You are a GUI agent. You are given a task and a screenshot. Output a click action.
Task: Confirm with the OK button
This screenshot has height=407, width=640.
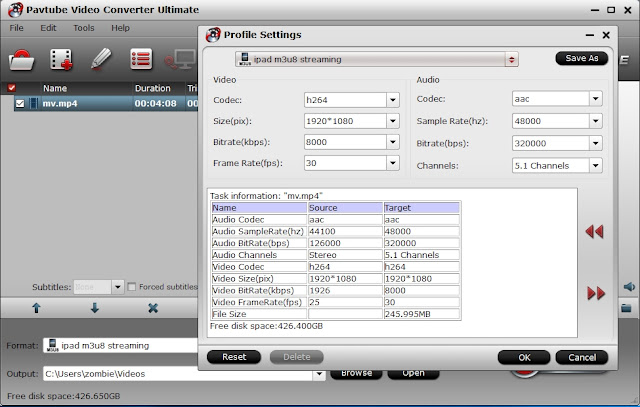click(524, 358)
